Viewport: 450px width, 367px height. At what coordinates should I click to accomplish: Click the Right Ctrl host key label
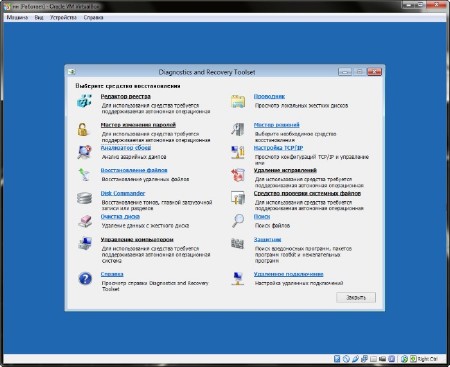(427, 359)
